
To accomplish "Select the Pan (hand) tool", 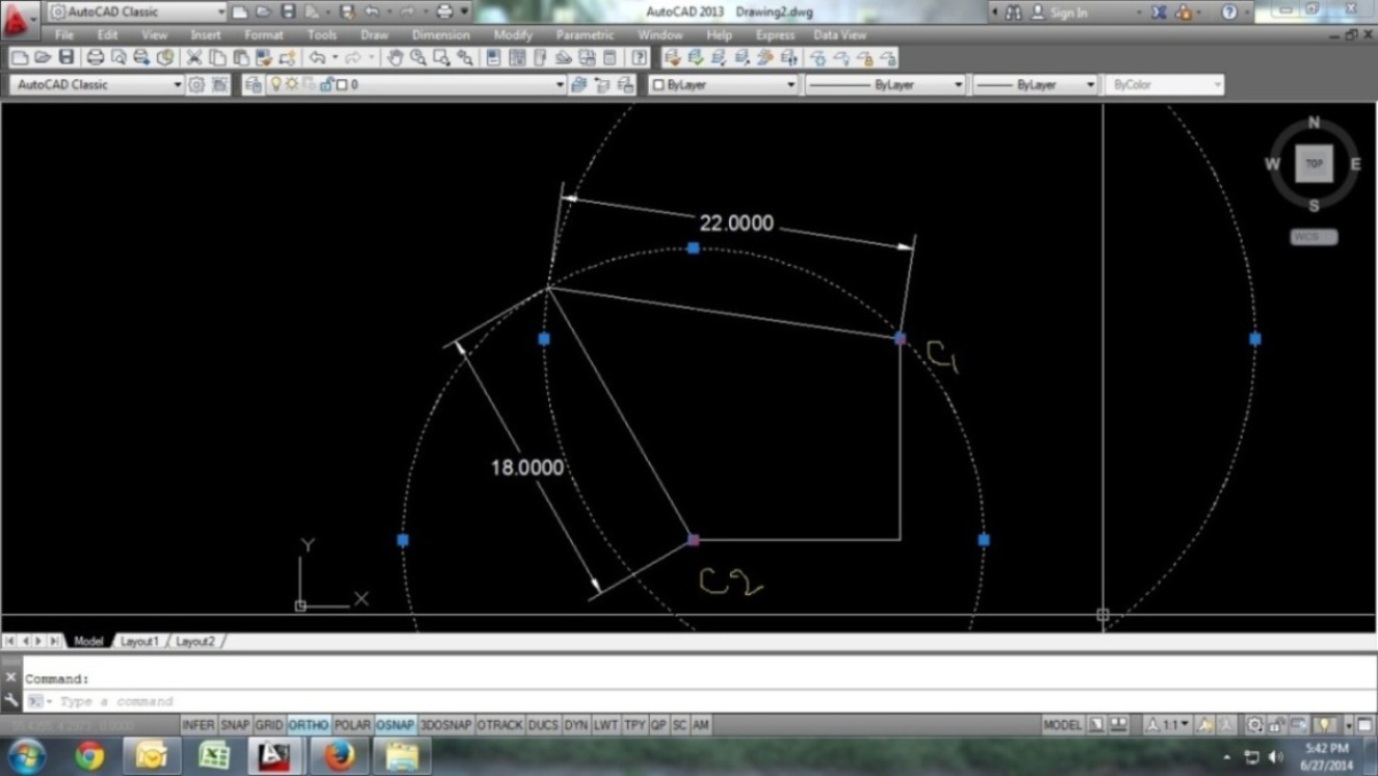I will (x=395, y=57).
